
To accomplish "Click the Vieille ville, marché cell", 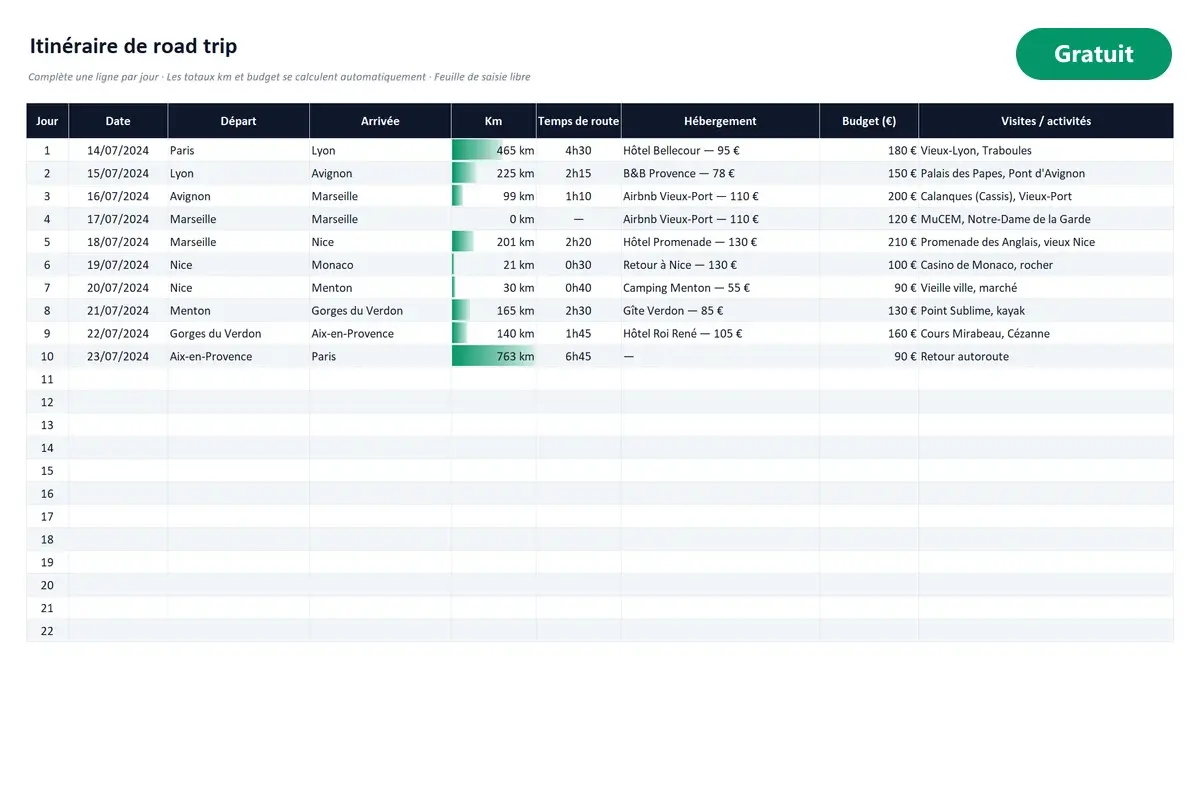I will point(1046,288).
